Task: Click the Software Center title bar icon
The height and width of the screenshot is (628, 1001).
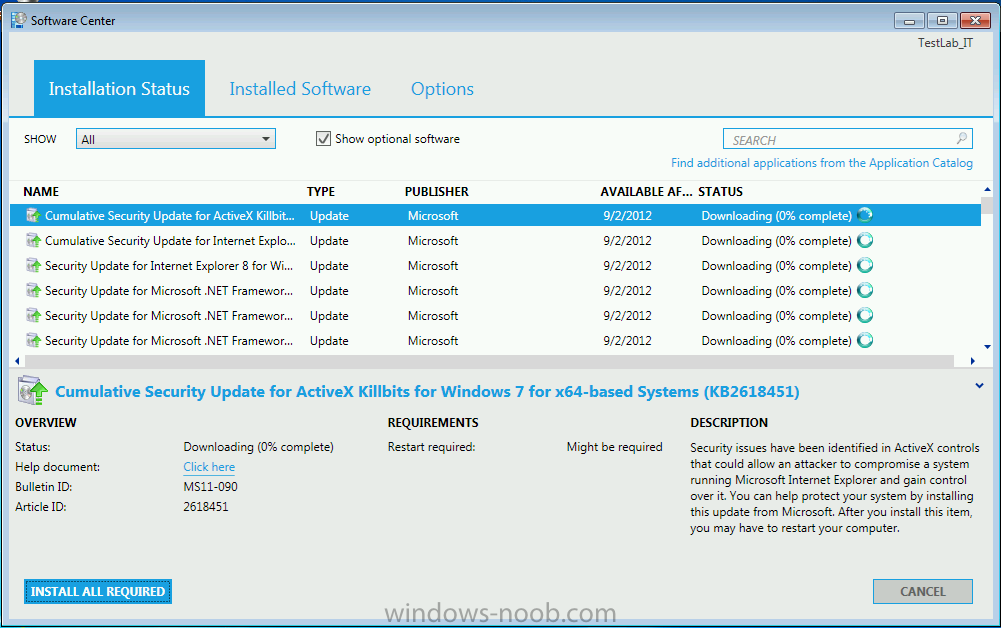Action: [19, 20]
